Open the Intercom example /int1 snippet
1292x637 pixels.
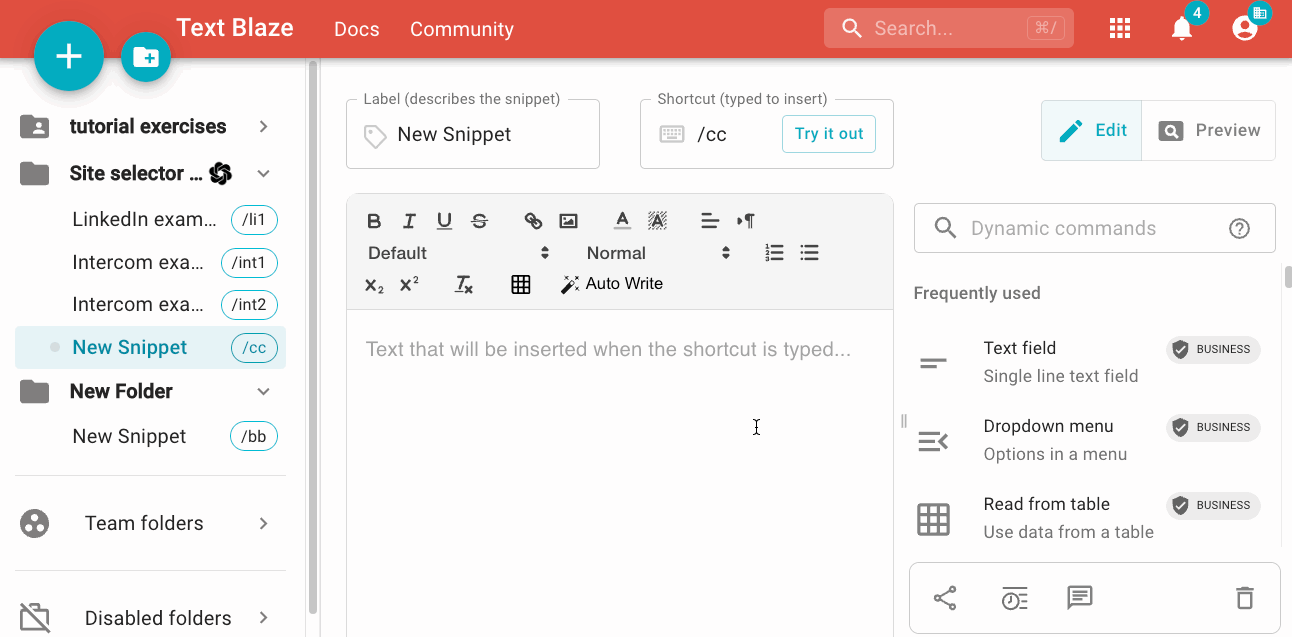150,263
